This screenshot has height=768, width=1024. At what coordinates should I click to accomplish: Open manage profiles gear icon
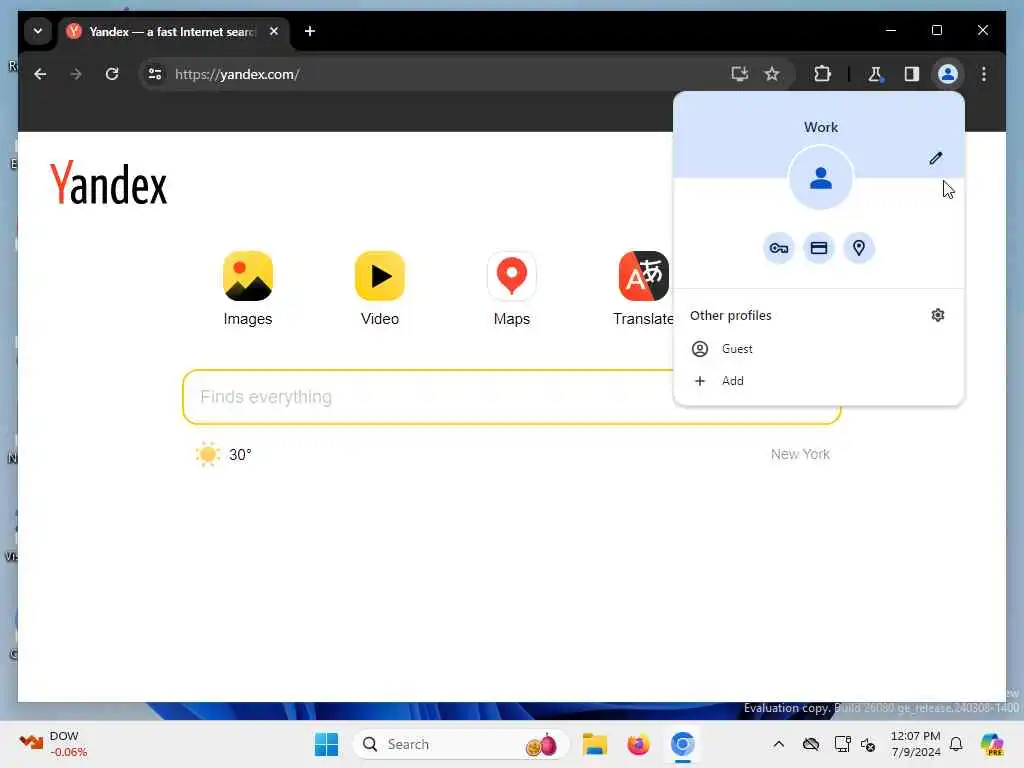[938, 315]
